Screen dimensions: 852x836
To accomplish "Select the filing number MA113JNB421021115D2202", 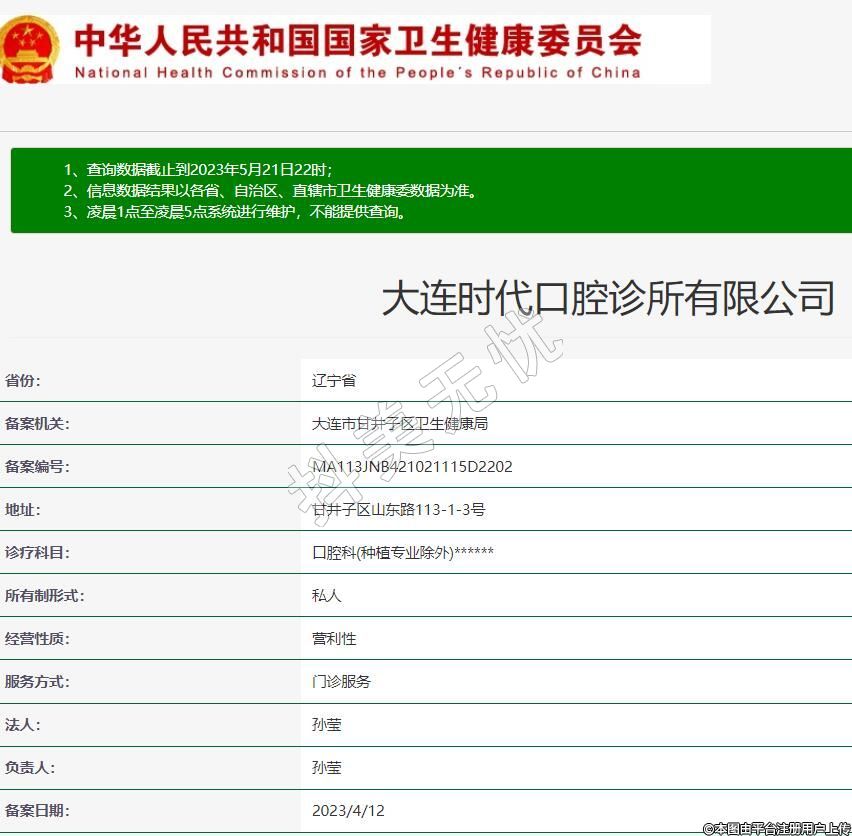I will (412, 466).
